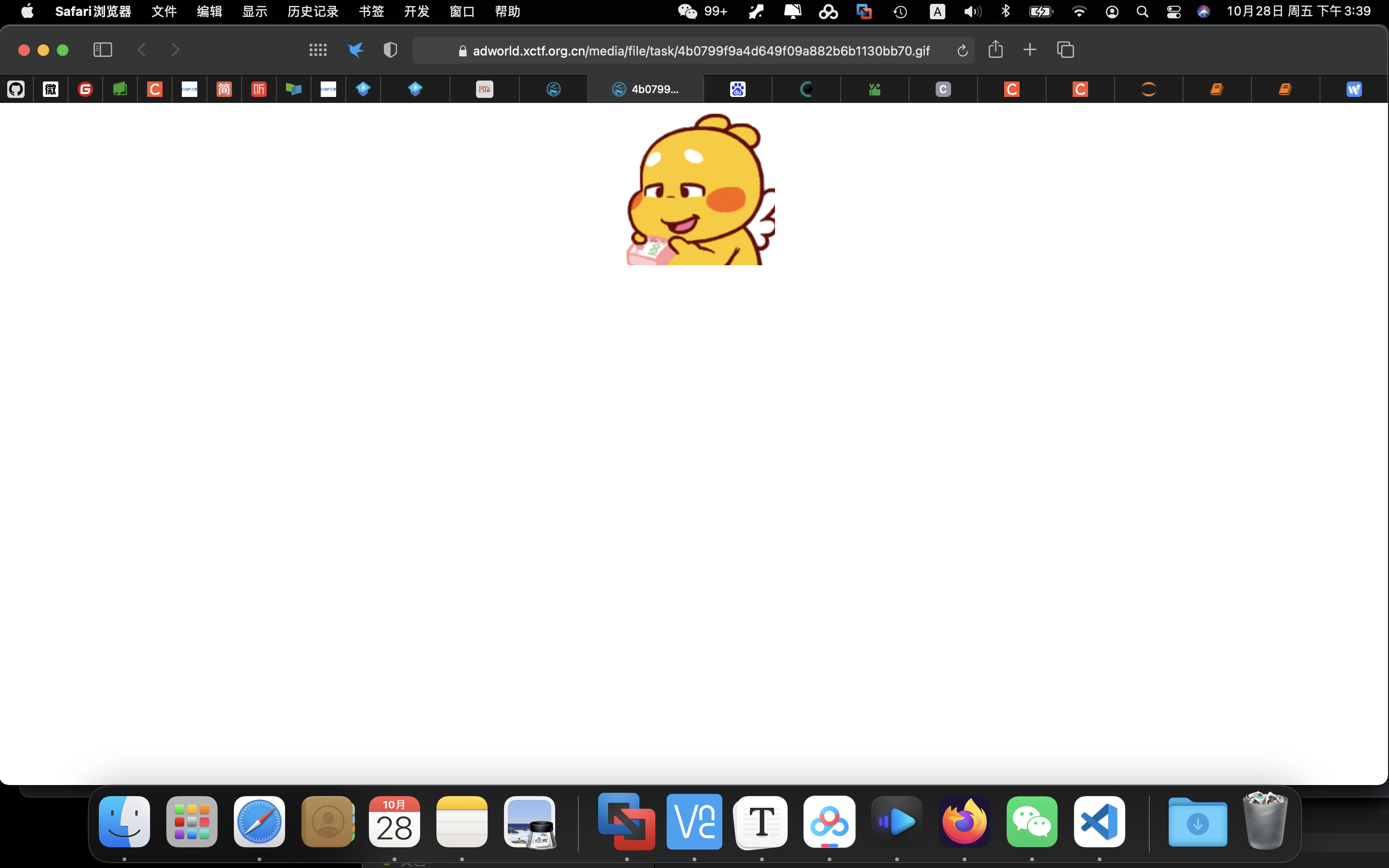This screenshot has width=1389, height=868.
Task: Show the tab overview
Action: point(1065,50)
